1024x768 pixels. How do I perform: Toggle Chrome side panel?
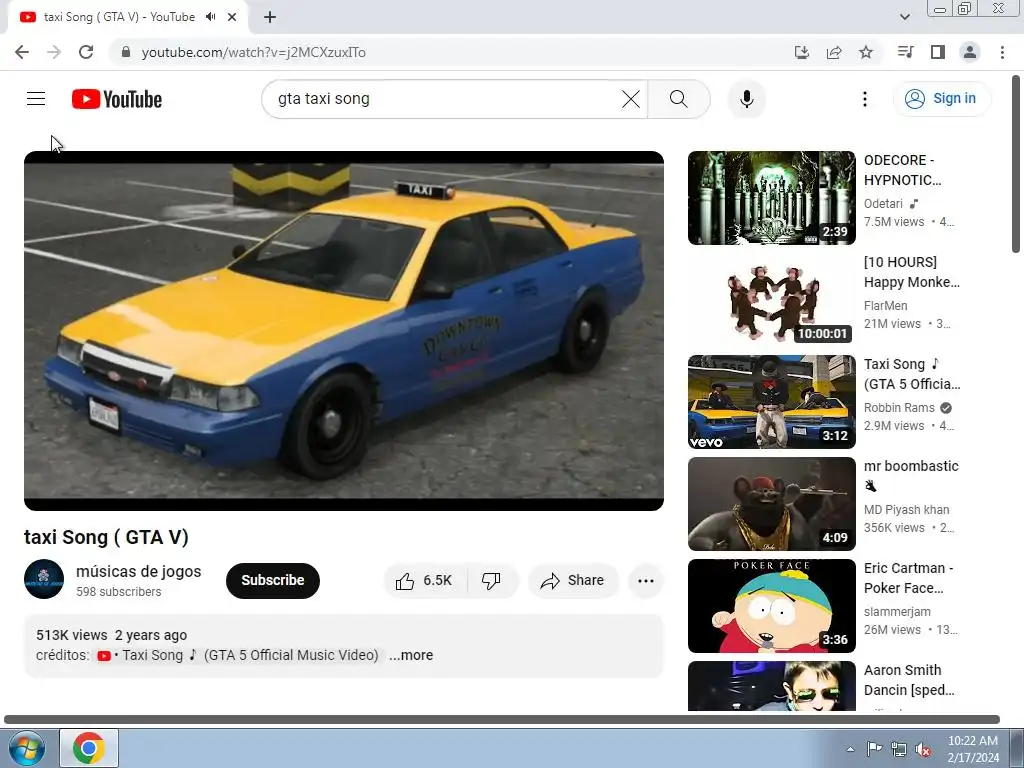click(x=938, y=52)
